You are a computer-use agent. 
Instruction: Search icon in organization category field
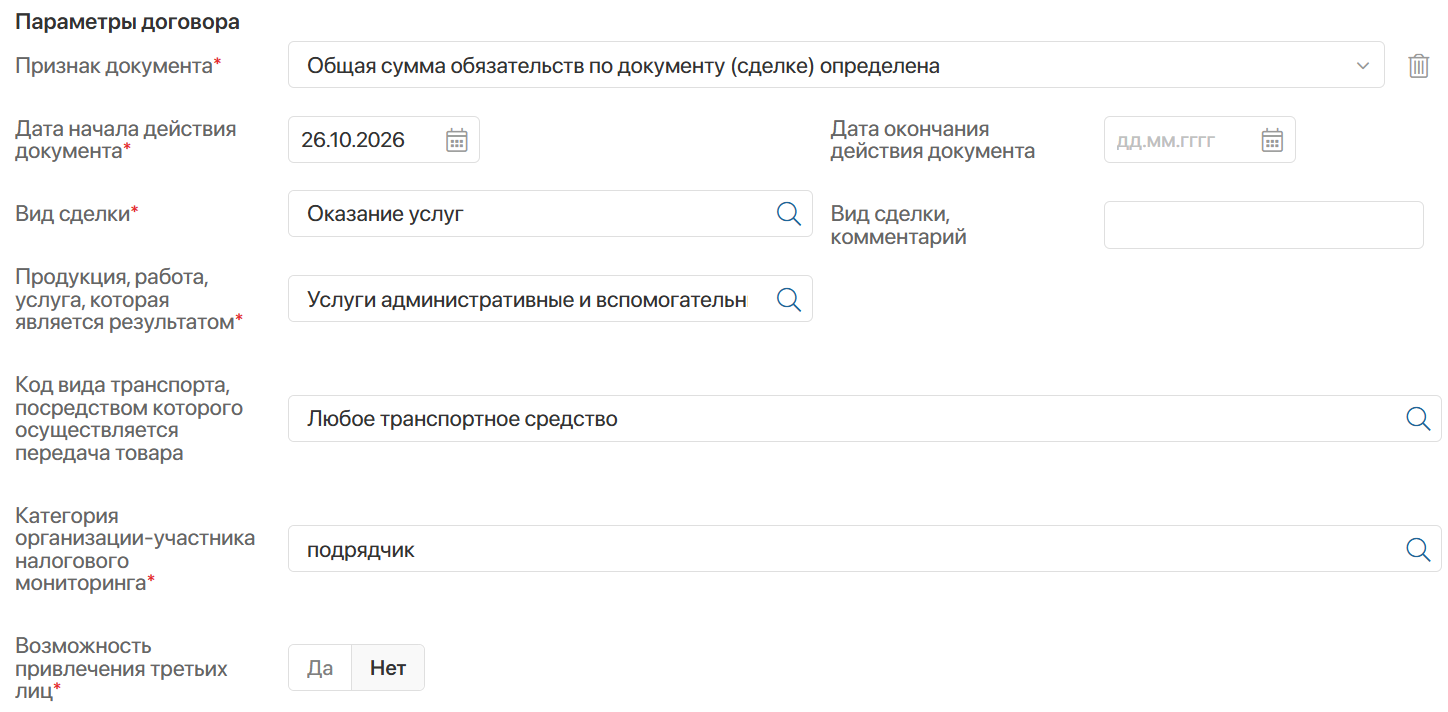click(1418, 549)
